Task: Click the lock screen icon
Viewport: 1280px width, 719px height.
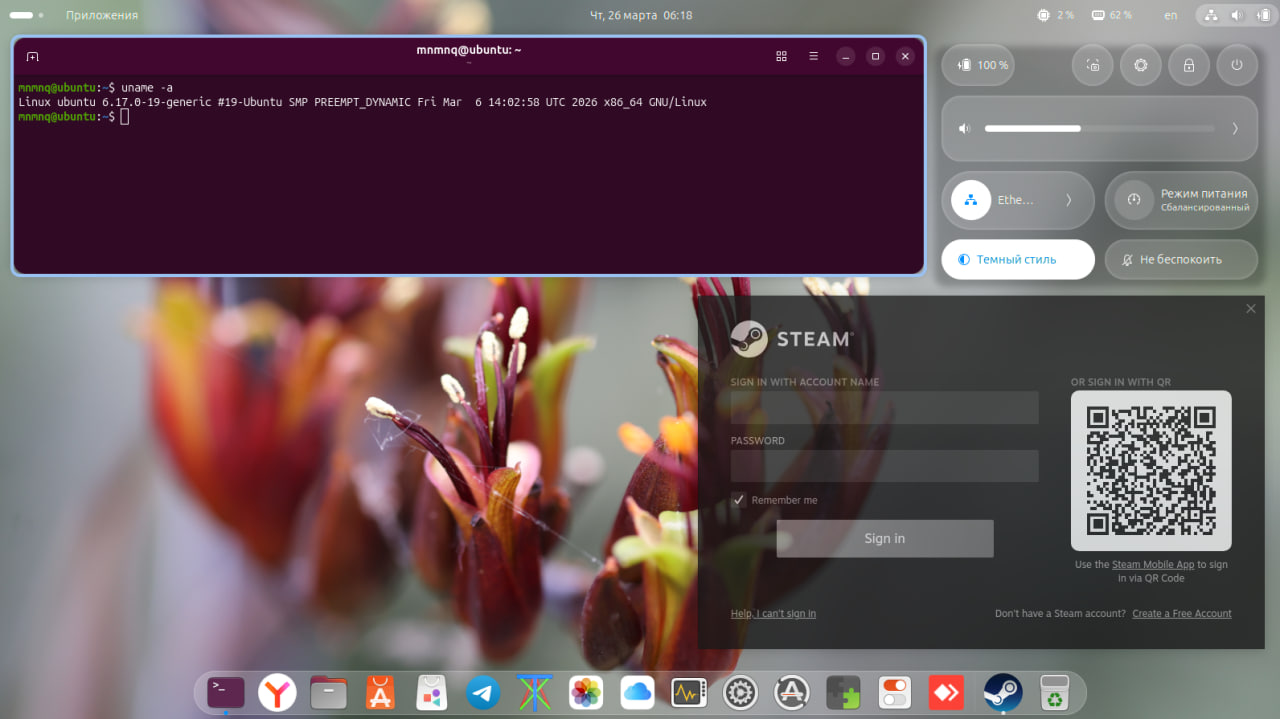Action: click(x=1189, y=65)
